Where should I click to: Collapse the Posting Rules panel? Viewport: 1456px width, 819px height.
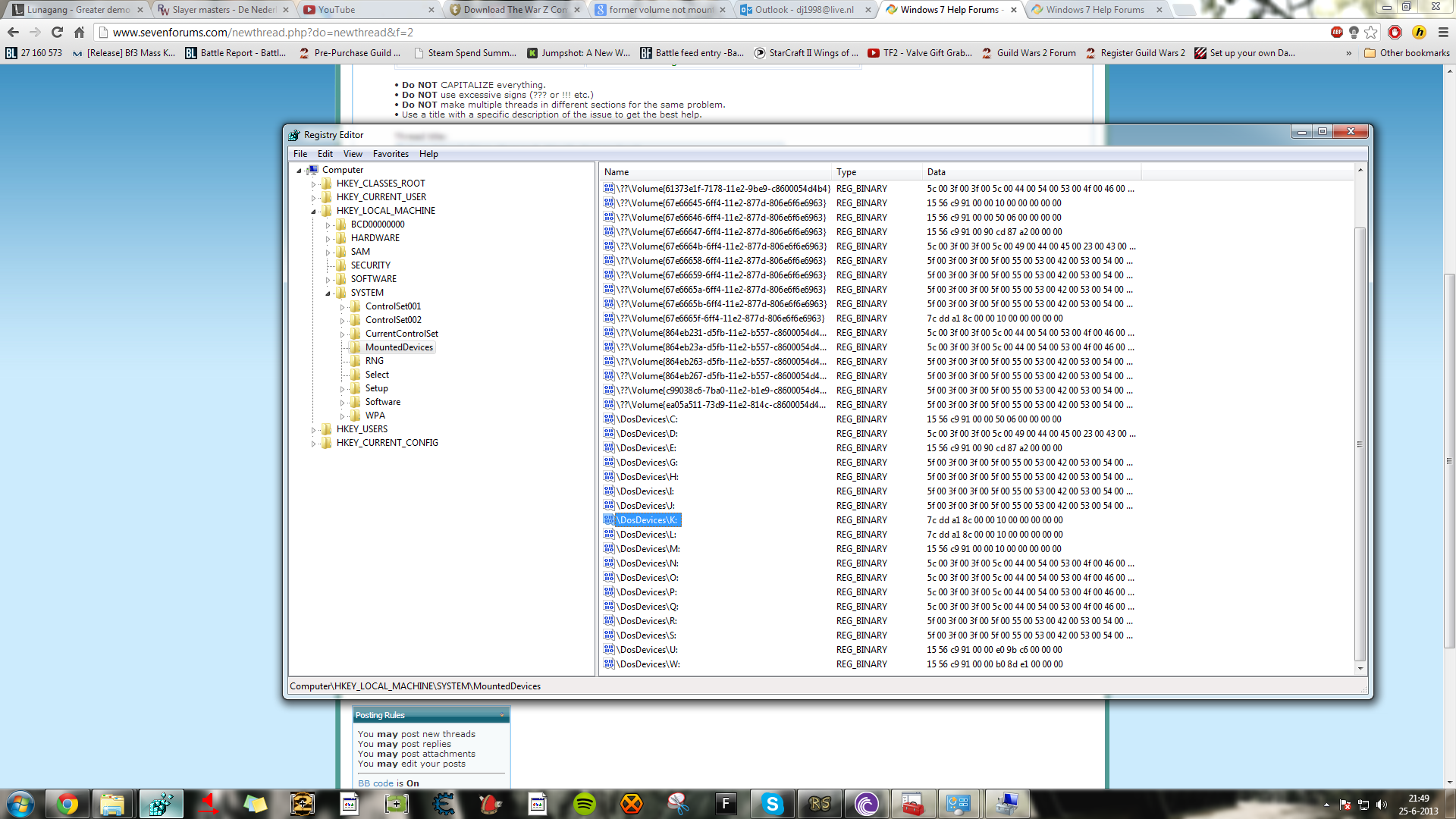click(502, 715)
